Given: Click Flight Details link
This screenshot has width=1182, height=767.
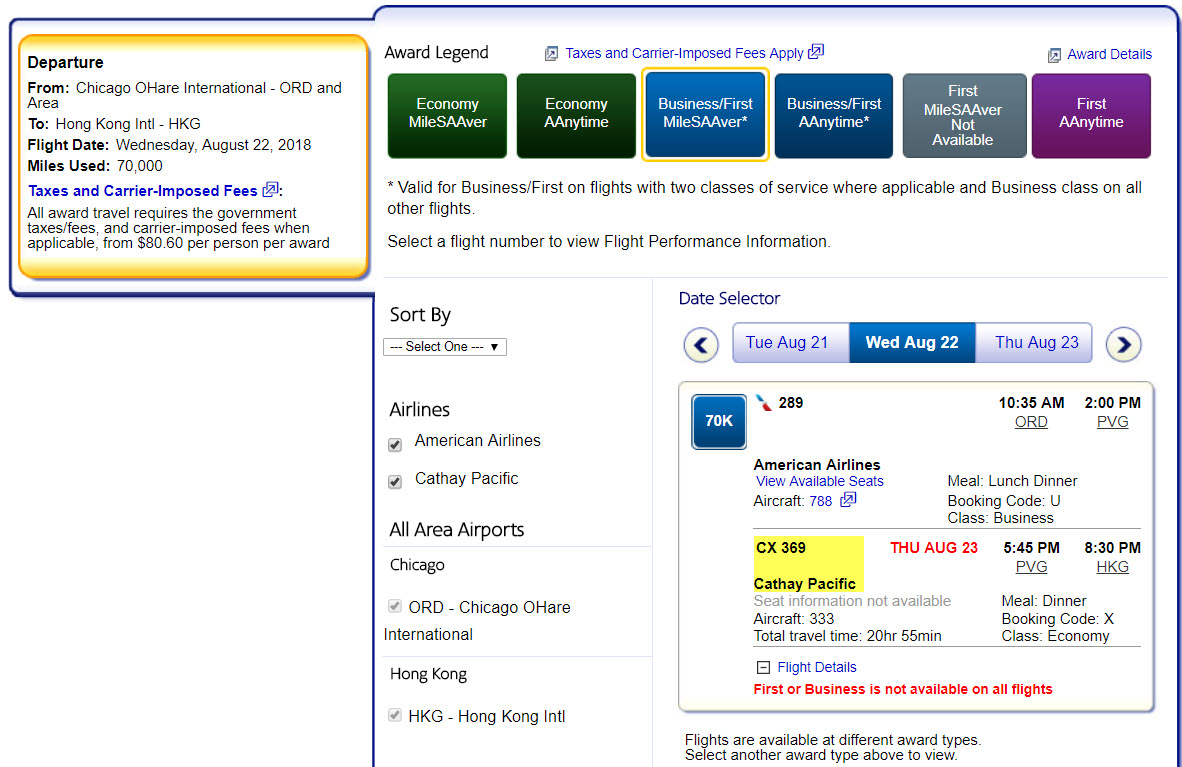Looking at the screenshot, I should (x=816, y=667).
